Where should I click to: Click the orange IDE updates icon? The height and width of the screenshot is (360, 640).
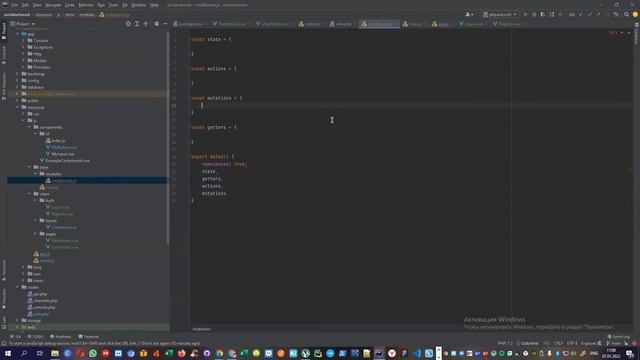[635, 14]
